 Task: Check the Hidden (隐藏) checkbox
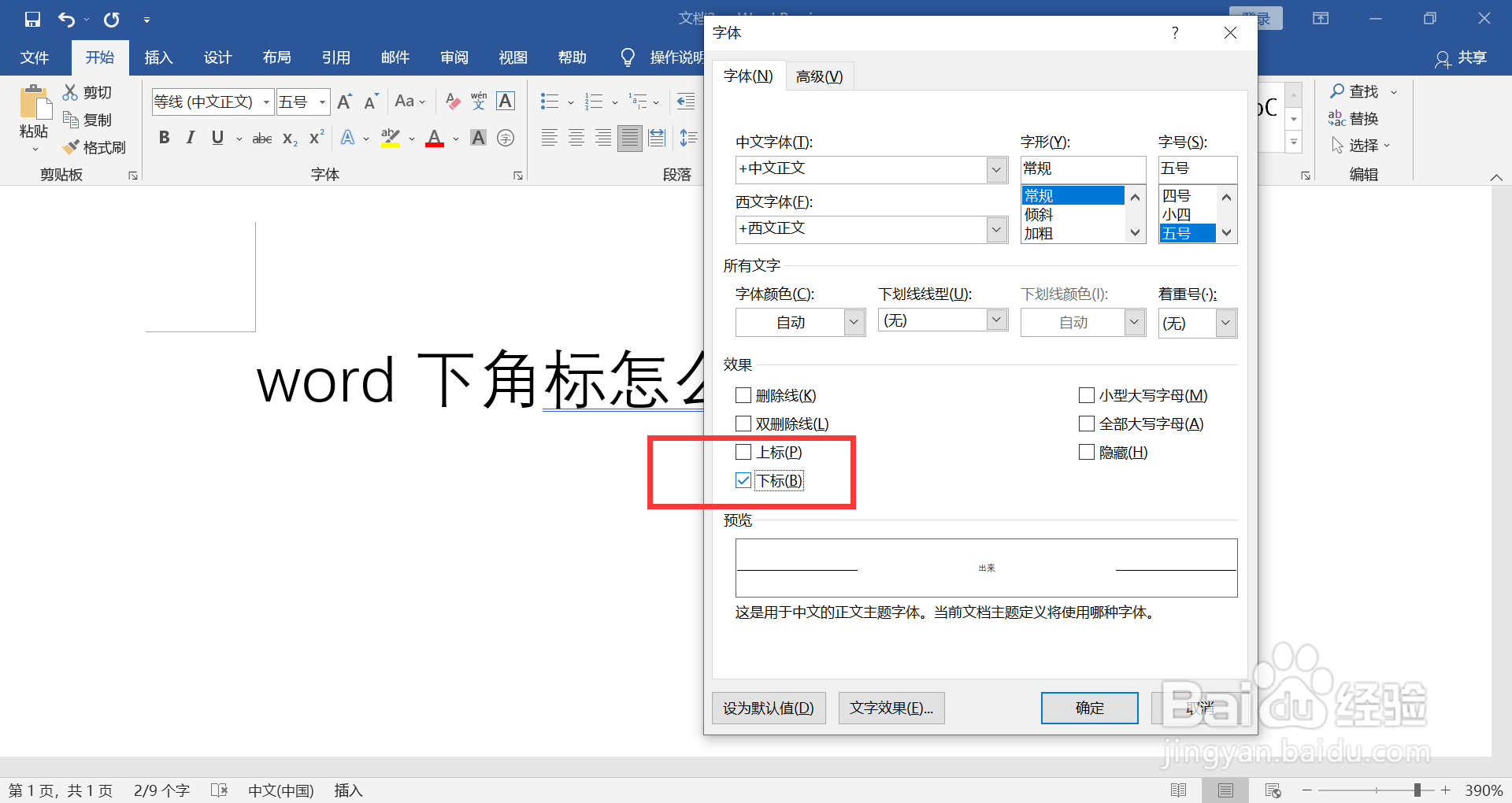click(x=1087, y=452)
